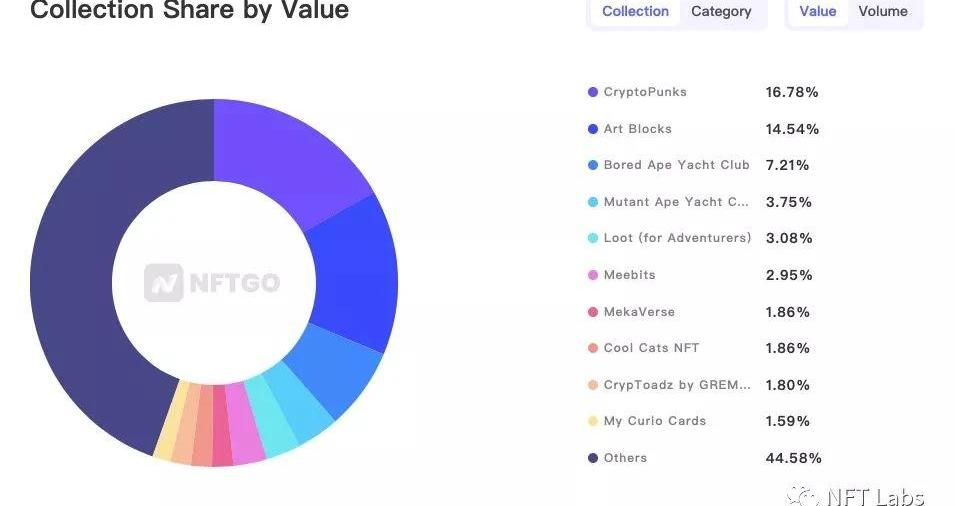The height and width of the screenshot is (506, 955).
Task: Select the Value toggle option
Action: (817, 12)
